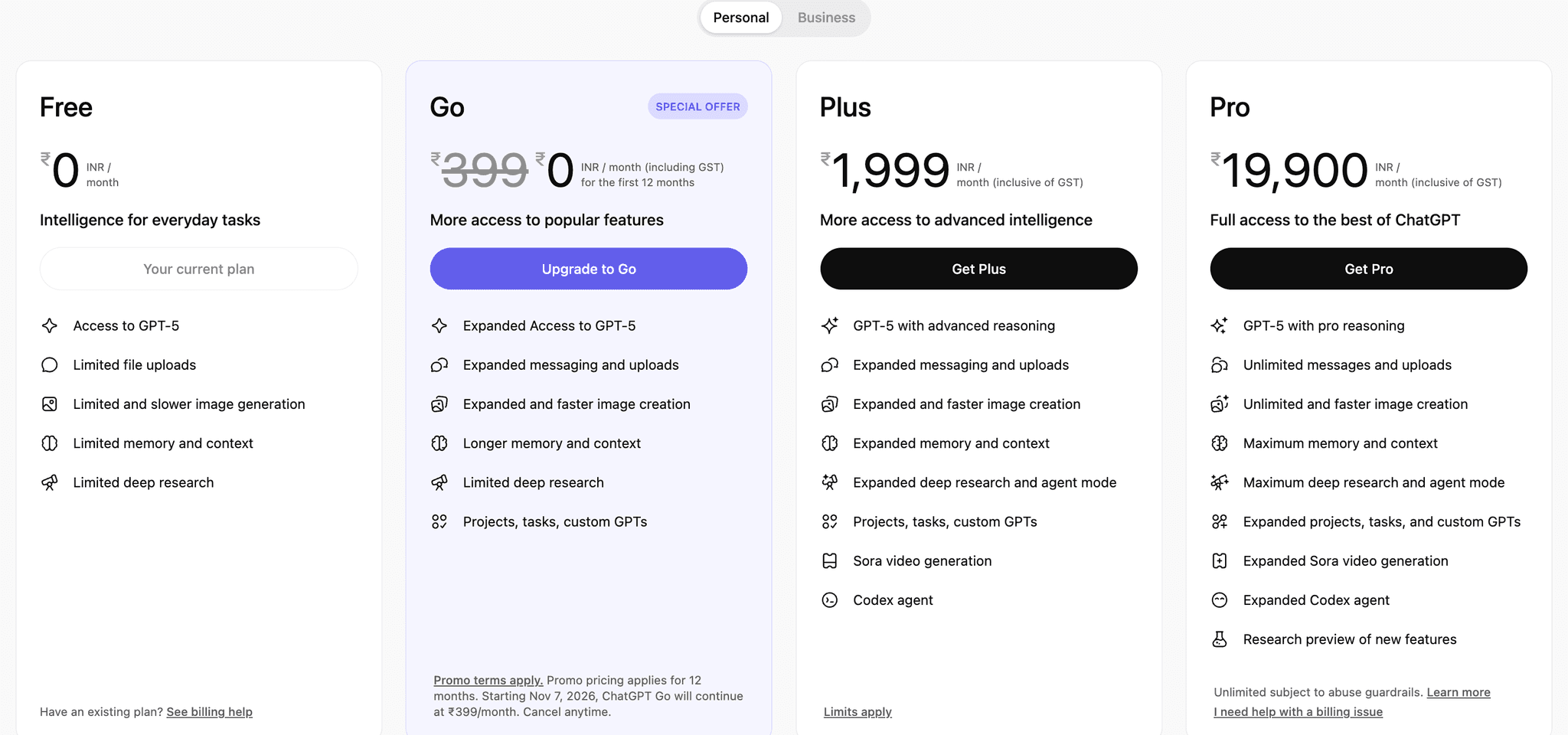The height and width of the screenshot is (735, 1568).
Task: Click the Projects and custom GPTs icon under Plus
Action: coord(830,521)
